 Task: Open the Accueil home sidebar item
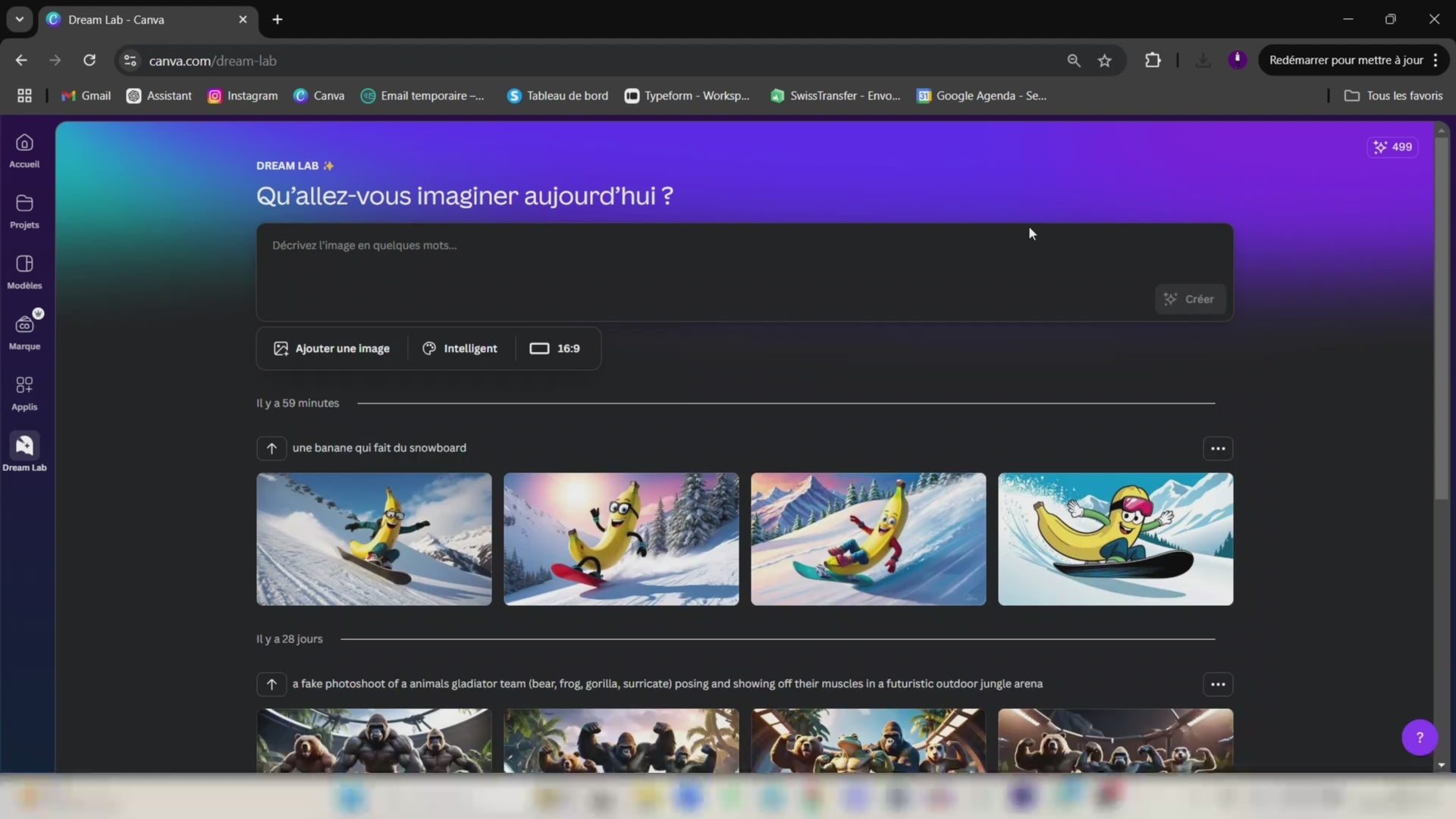[24, 151]
